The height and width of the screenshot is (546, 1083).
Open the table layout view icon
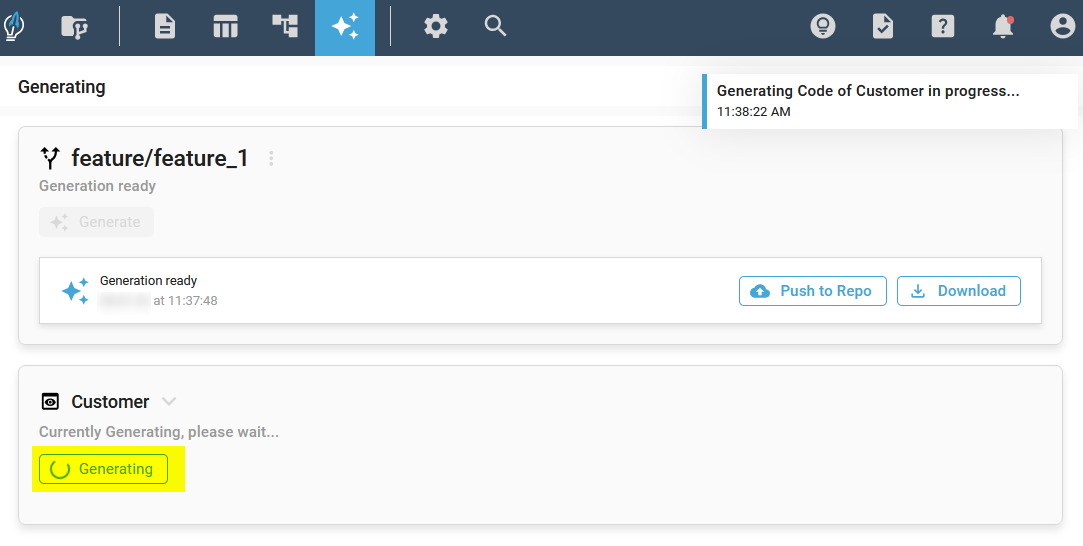(225, 27)
